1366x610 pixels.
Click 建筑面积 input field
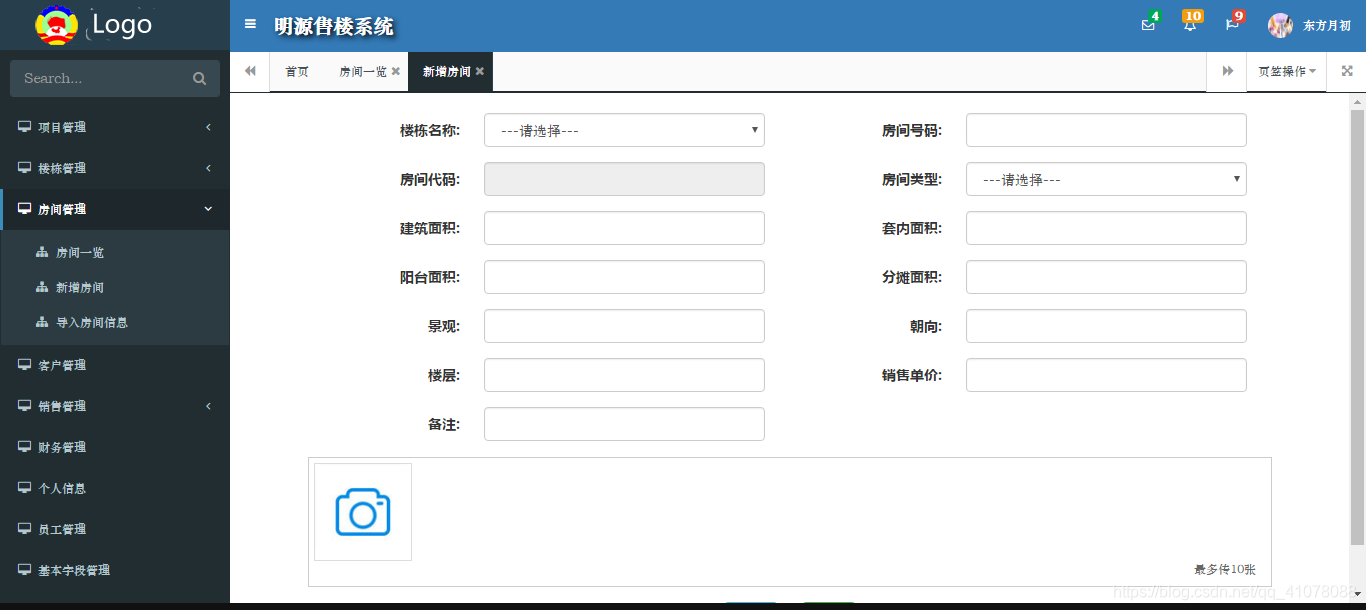(624, 228)
